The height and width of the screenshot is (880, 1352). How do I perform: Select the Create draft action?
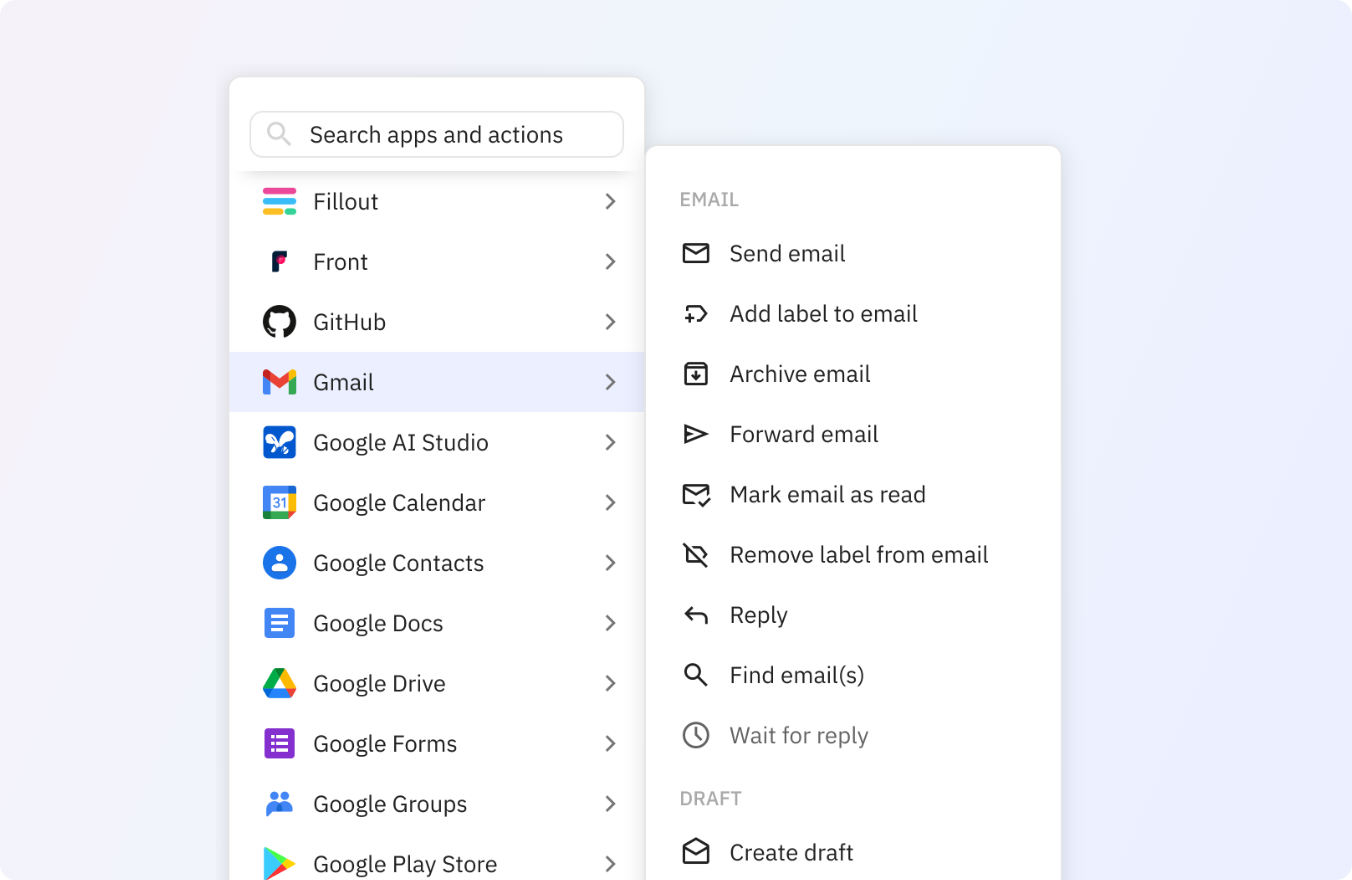[x=791, y=852]
